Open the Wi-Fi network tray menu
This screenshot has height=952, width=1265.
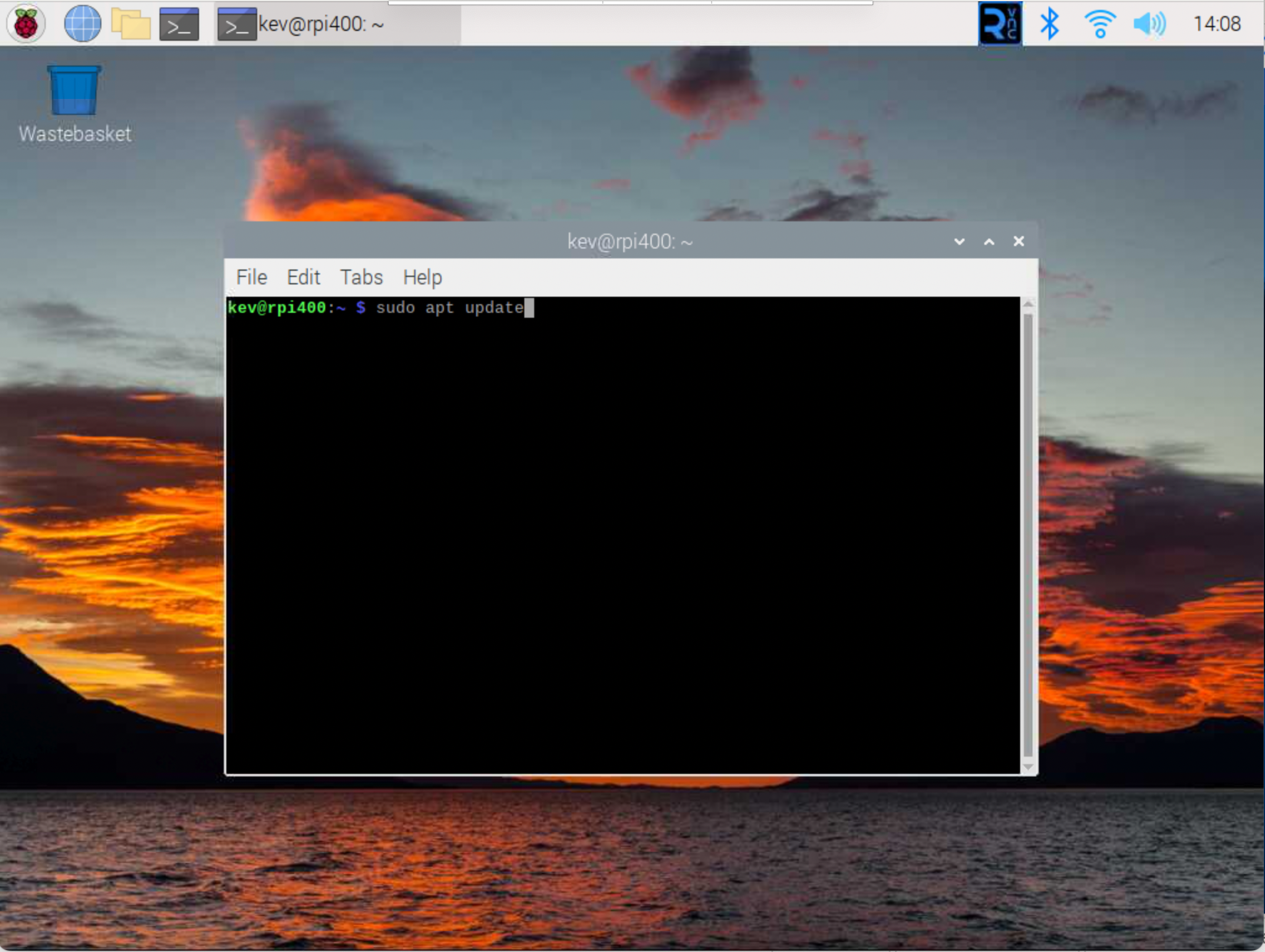pyautogui.click(x=1100, y=24)
